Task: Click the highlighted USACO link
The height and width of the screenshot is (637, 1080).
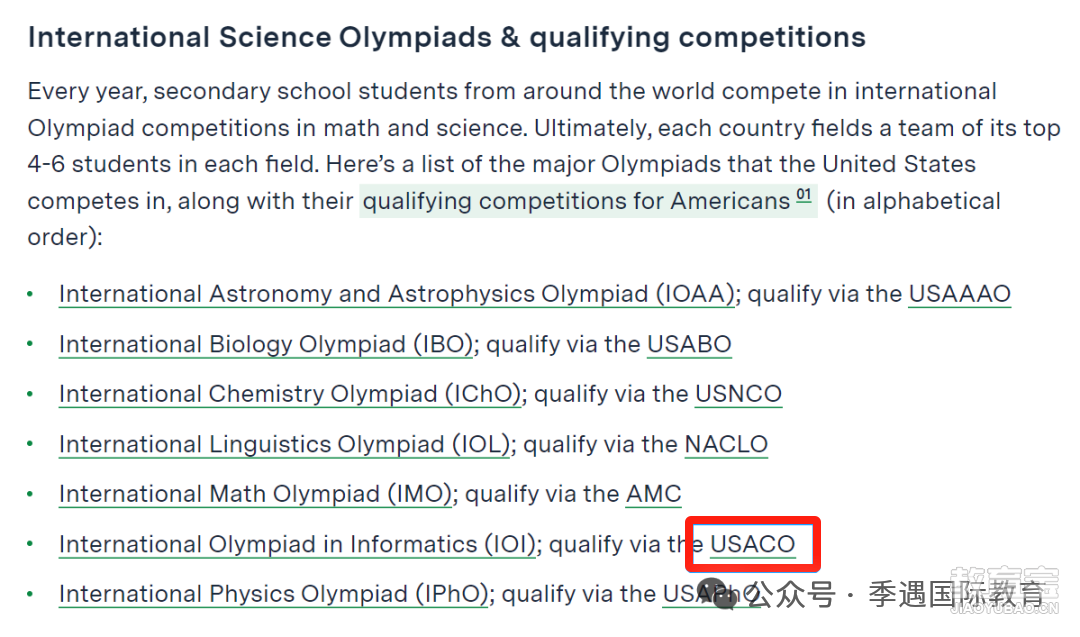Action: [x=753, y=544]
